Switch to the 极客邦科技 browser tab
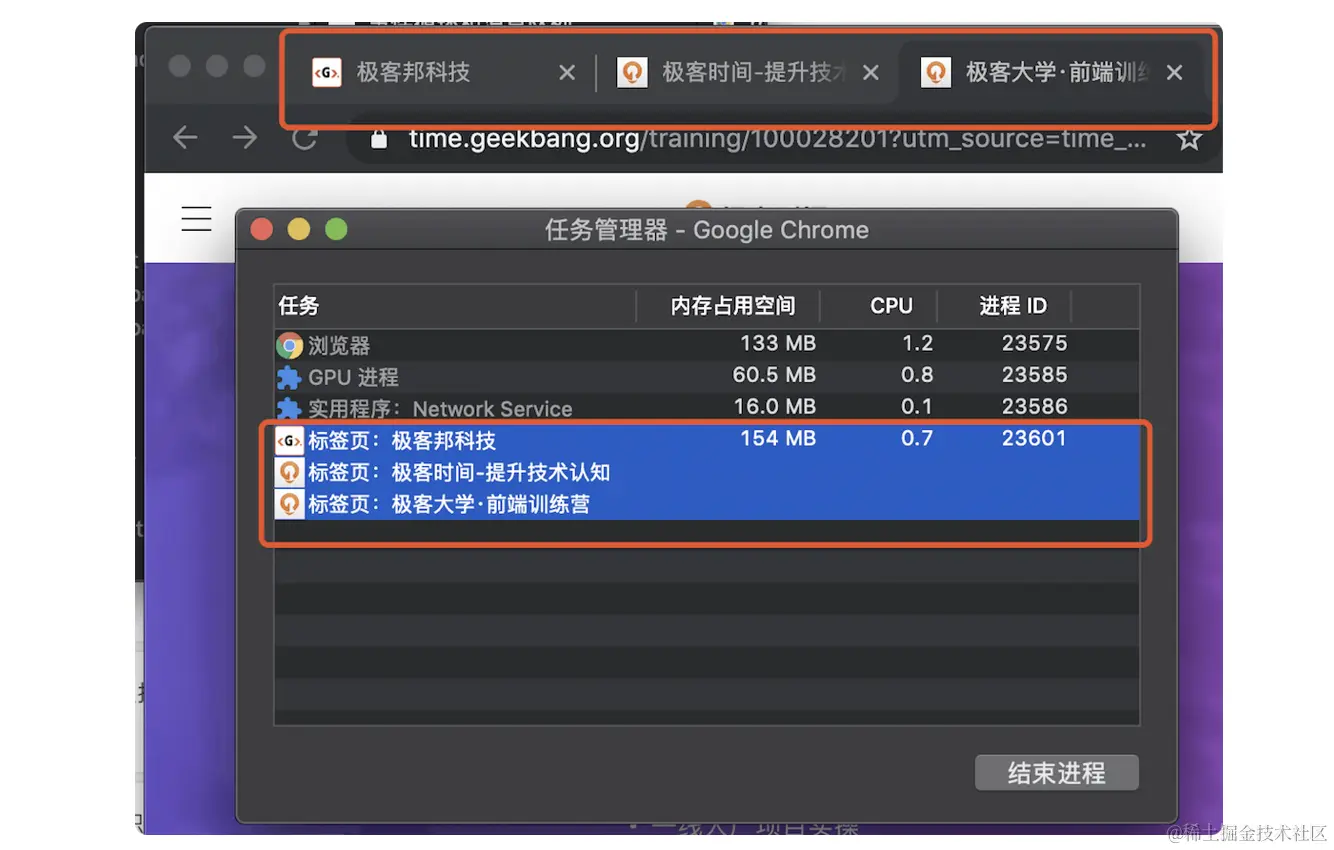 point(440,73)
